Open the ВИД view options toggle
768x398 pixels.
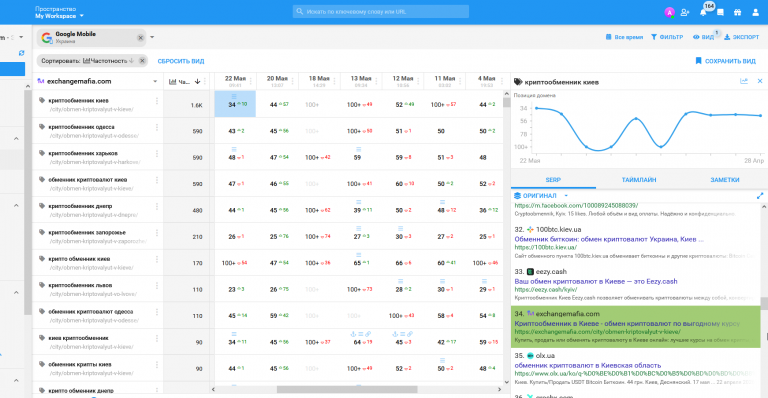click(x=703, y=37)
